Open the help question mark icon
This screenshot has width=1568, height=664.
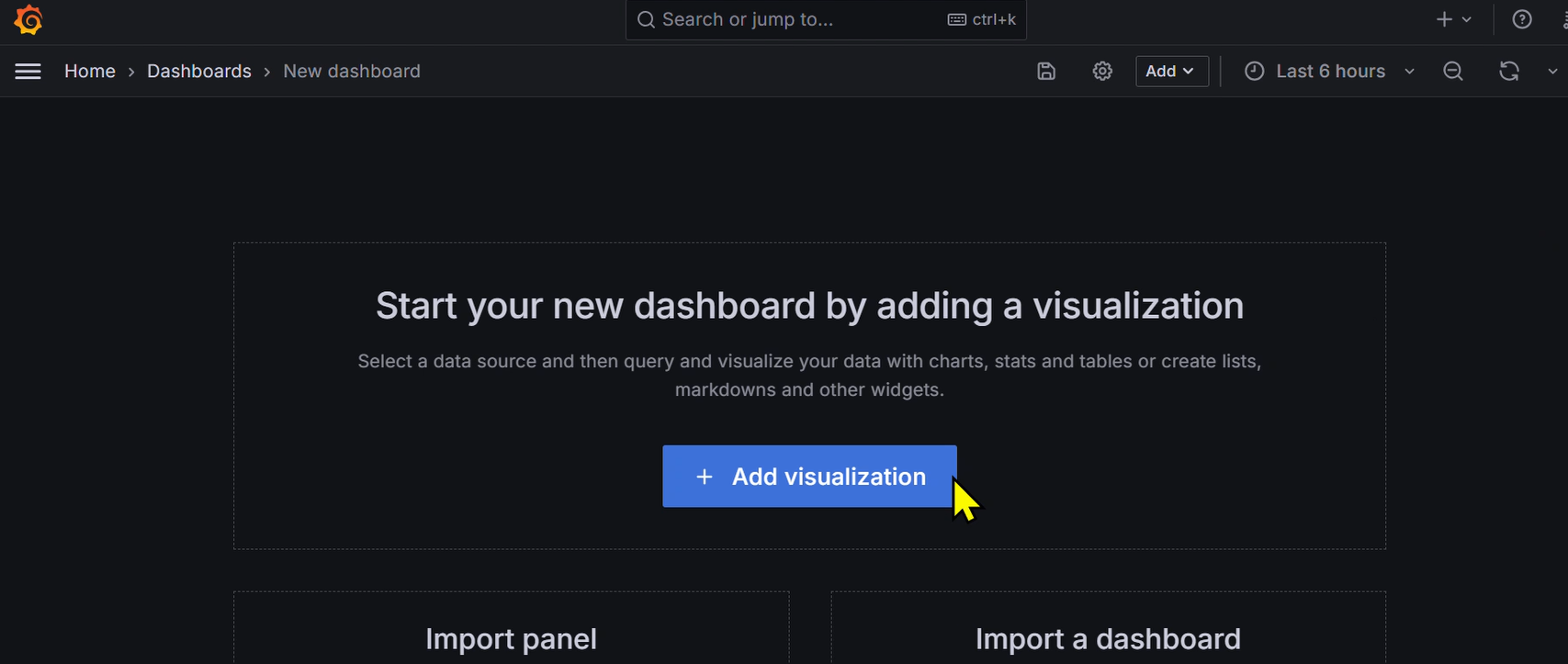[x=1522, y=19]
